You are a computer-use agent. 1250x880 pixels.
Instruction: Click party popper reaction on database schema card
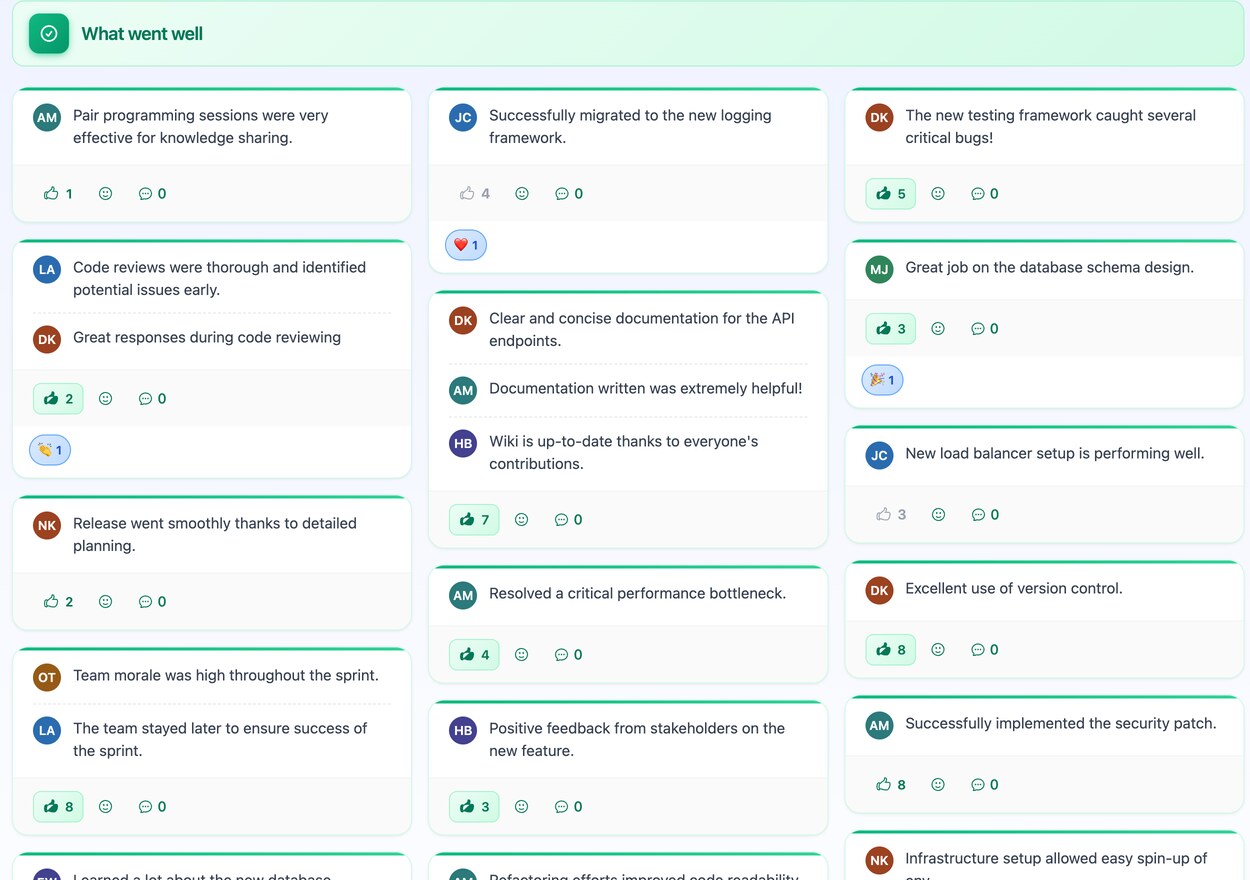point(882,380)
